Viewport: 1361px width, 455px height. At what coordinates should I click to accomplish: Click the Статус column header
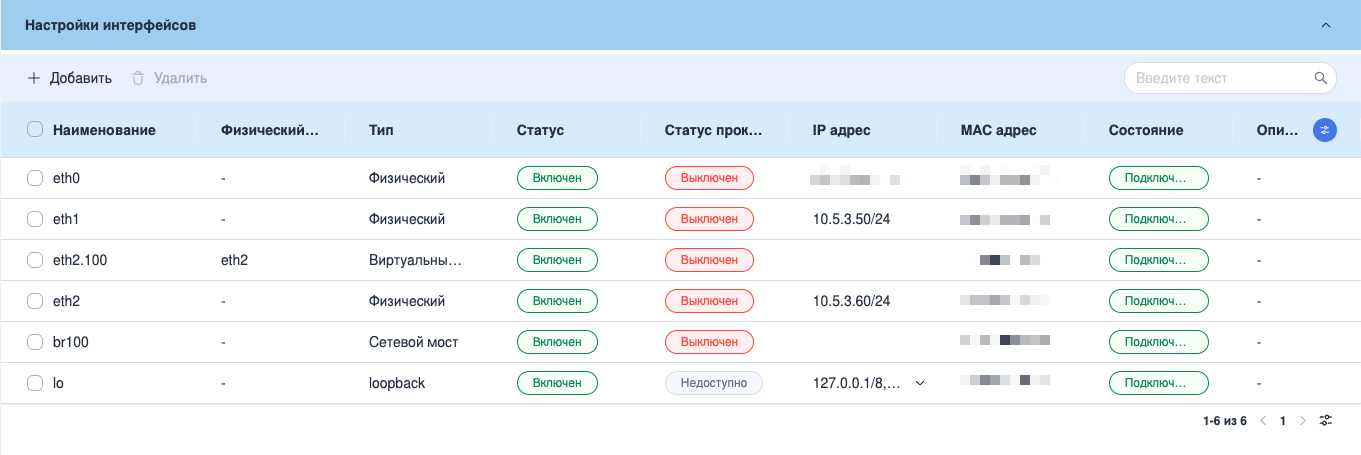(540, 130)
